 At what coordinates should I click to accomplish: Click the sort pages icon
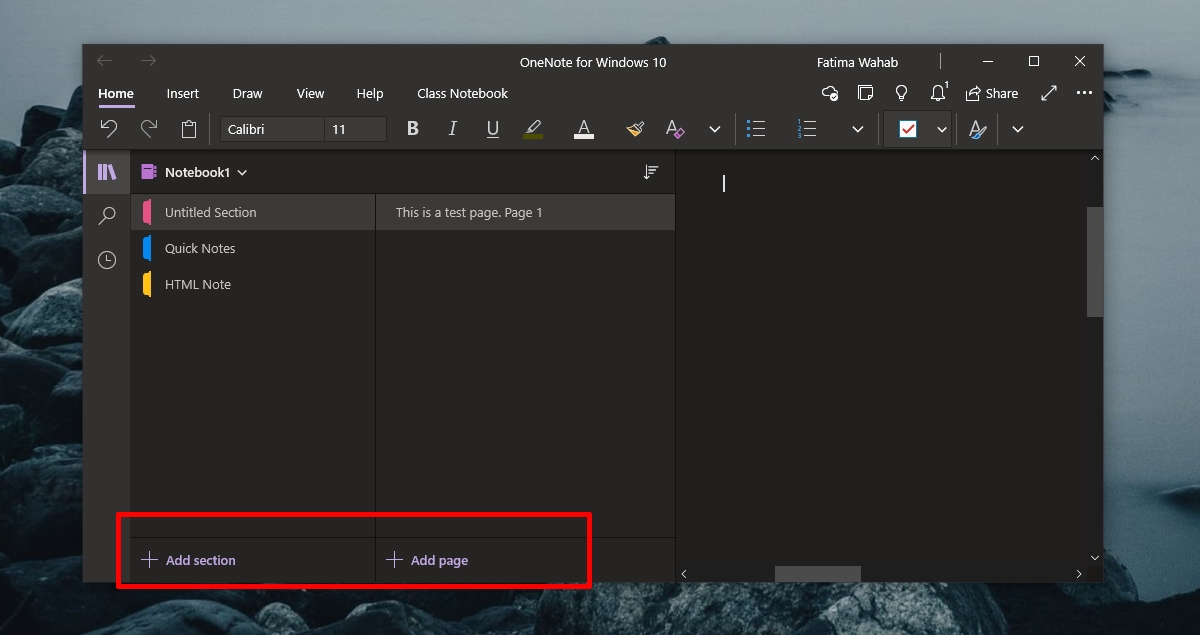coord(650,172)
